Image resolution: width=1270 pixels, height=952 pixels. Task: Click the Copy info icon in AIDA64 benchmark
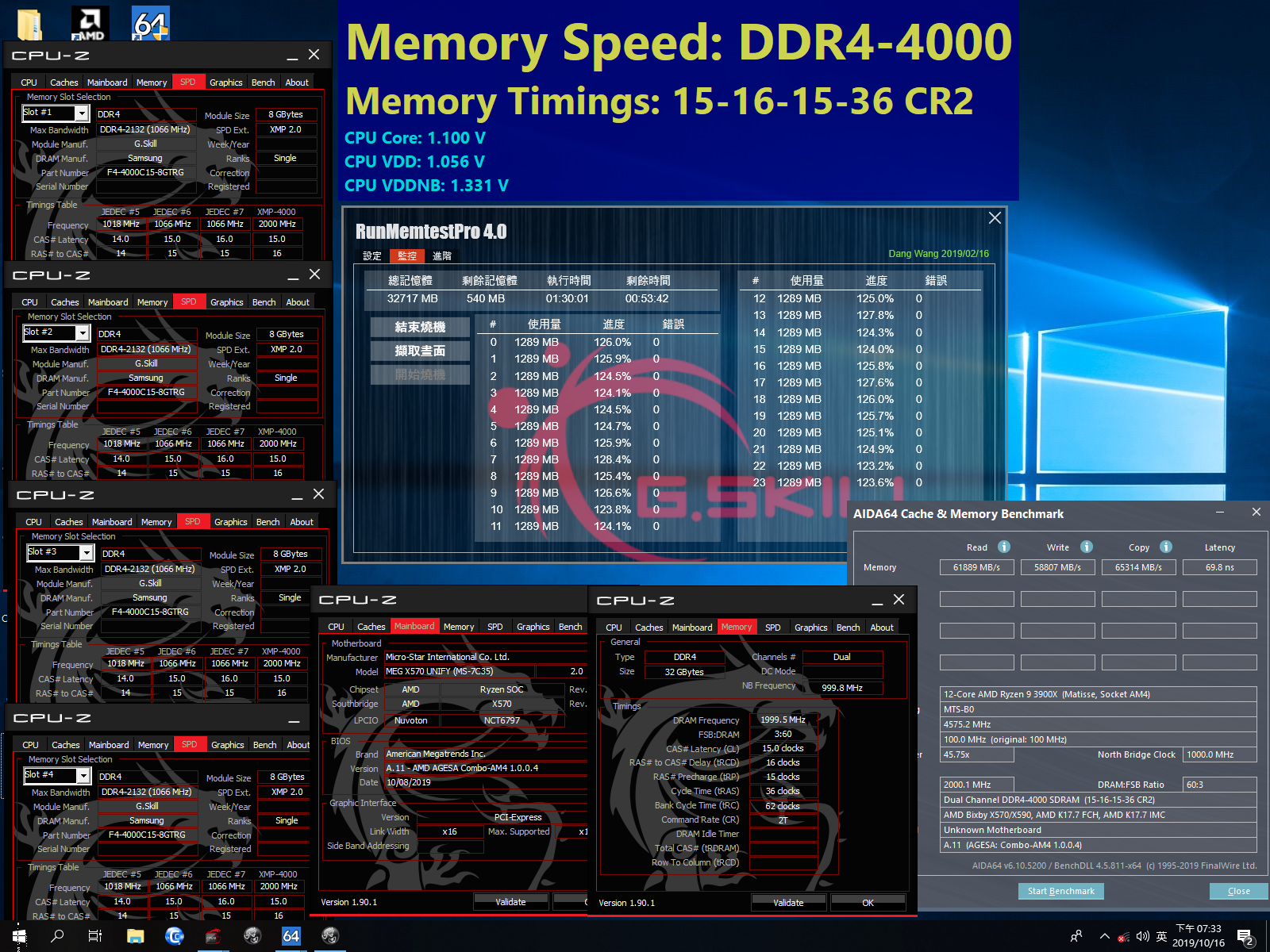point(1165,547)
